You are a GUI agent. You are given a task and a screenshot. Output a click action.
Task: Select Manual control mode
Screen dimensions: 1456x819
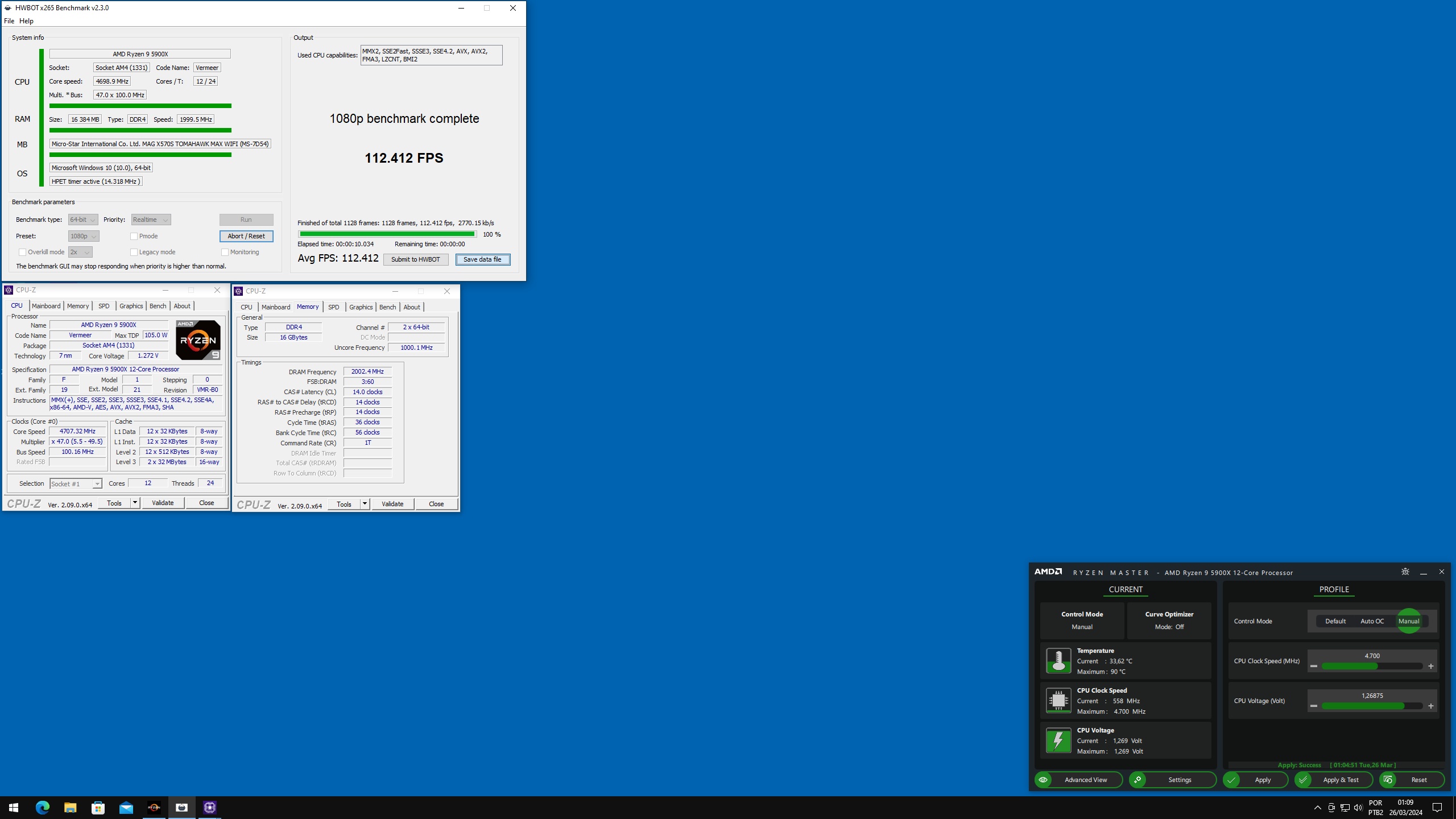[1409, 621]
